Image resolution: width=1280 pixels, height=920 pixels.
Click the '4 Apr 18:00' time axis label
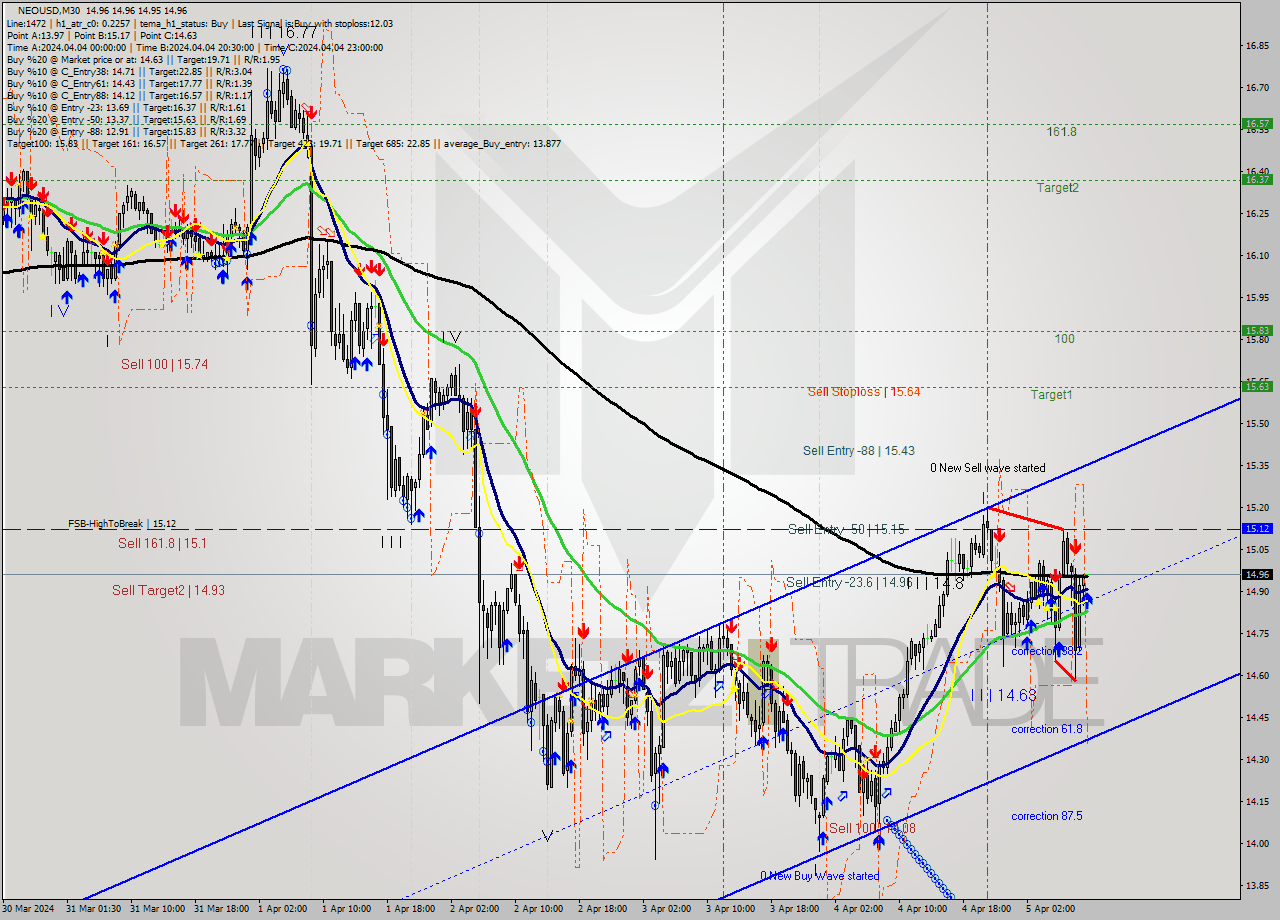click(x=987, y=908)
